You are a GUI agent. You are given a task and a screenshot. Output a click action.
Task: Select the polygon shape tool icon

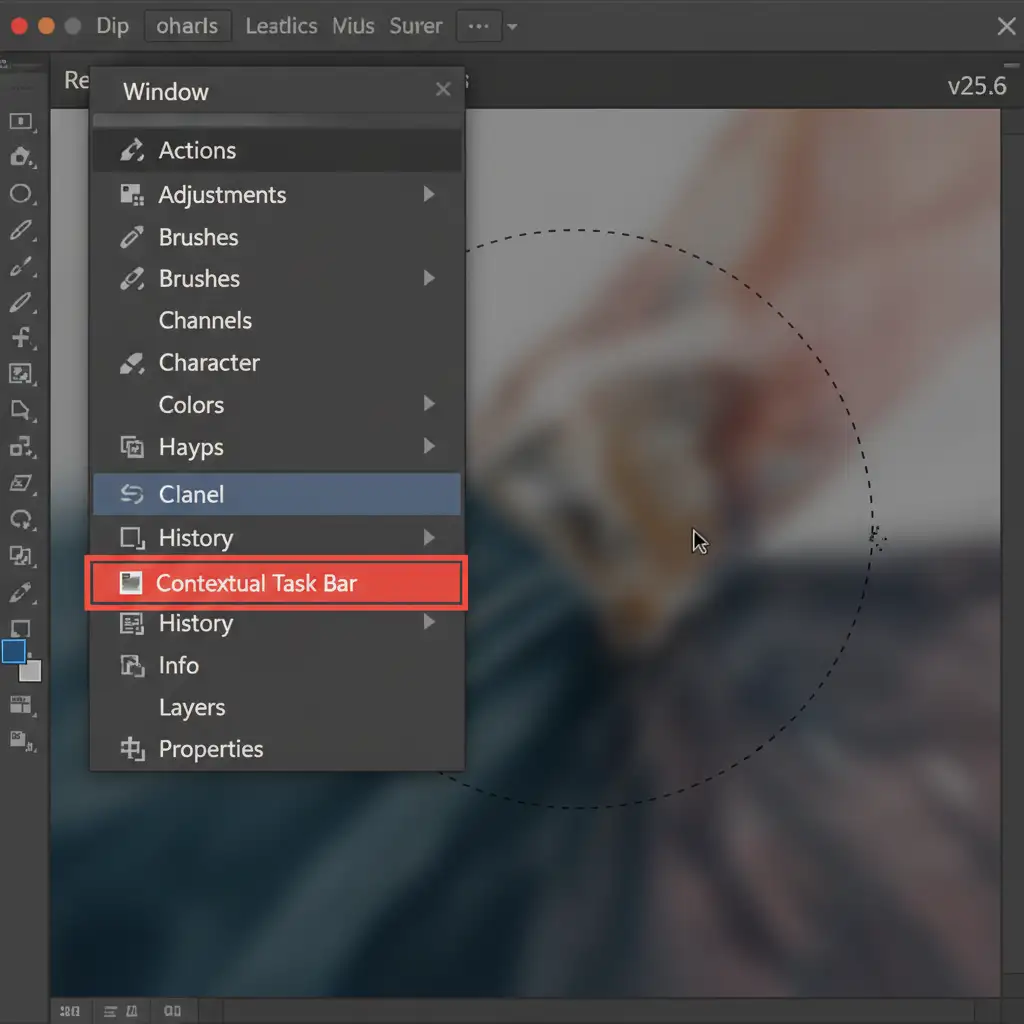(21, 410)
